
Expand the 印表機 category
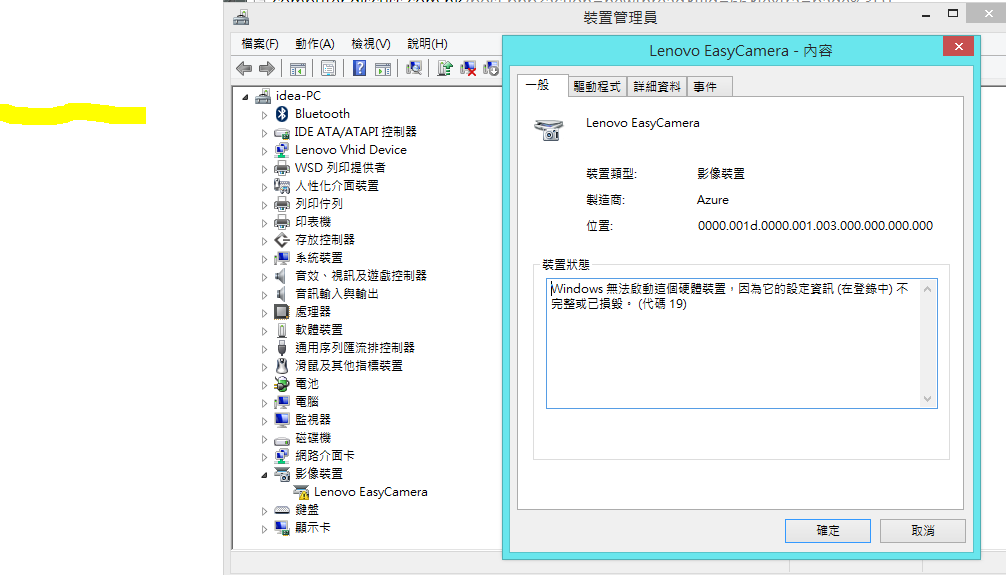[264, 223]
